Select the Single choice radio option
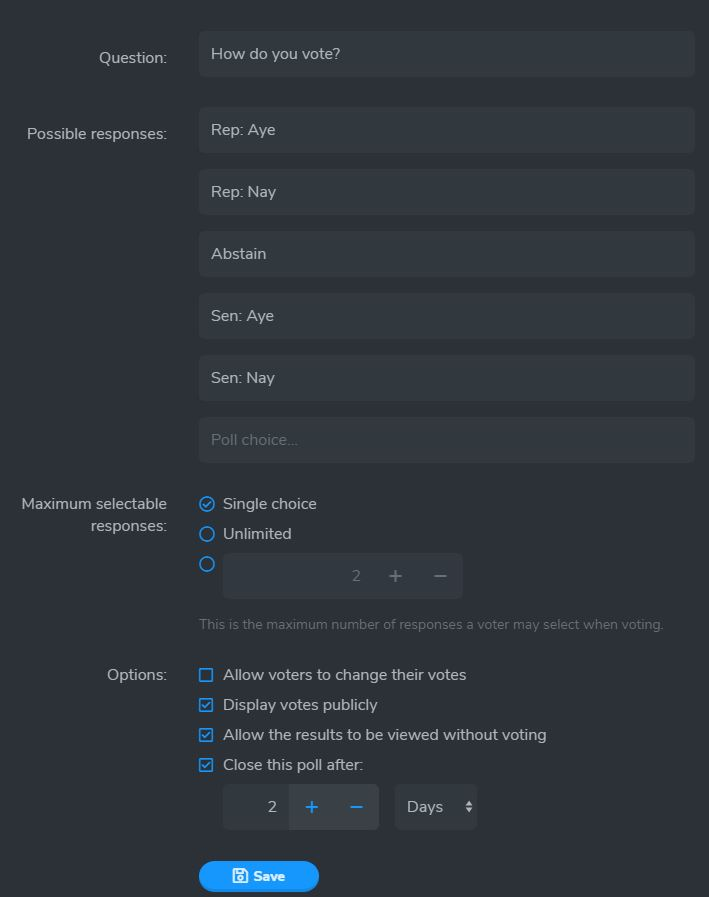Image resolution: width=709 pixels, height=897 pixels. 207,504
